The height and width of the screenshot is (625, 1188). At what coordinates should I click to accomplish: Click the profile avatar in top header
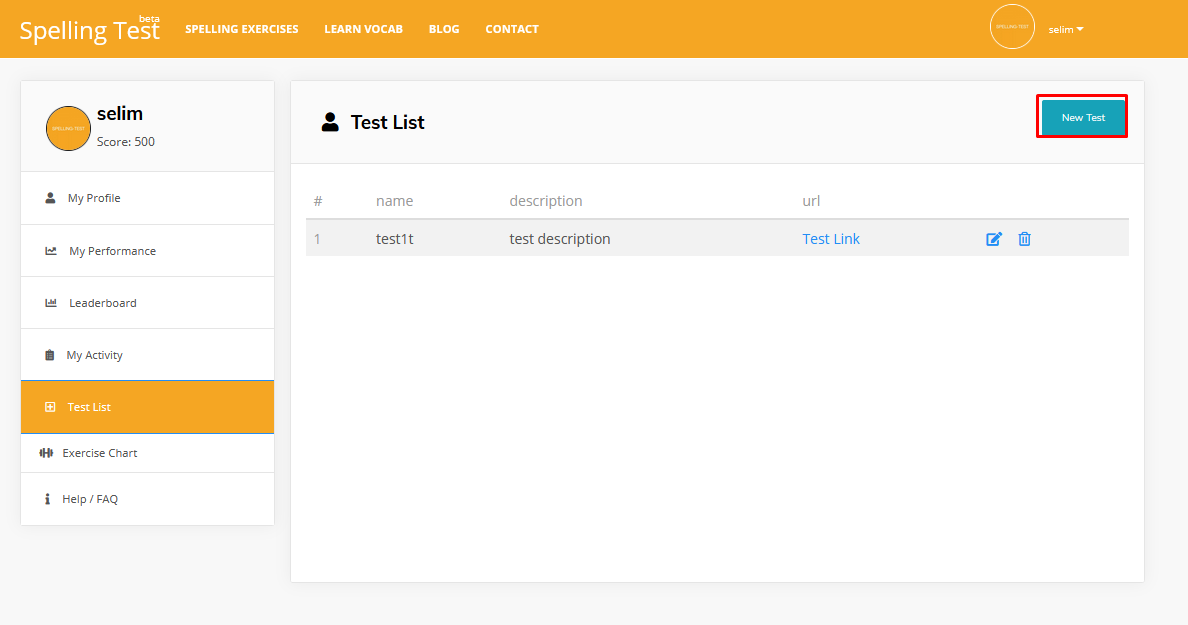point(1012,27)
